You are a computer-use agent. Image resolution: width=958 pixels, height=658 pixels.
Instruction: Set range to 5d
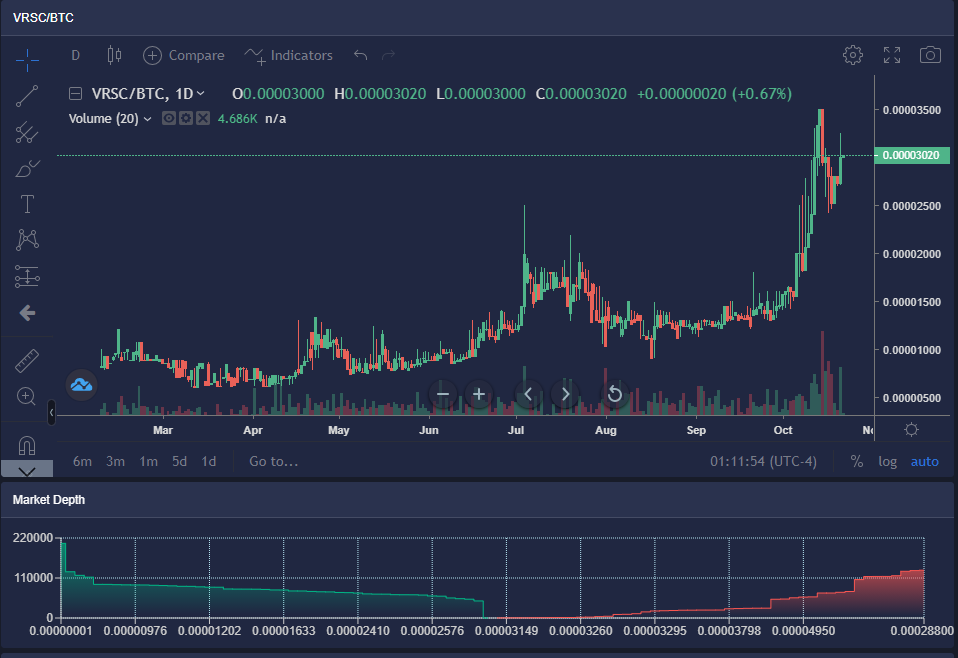[x=179, y=461]
